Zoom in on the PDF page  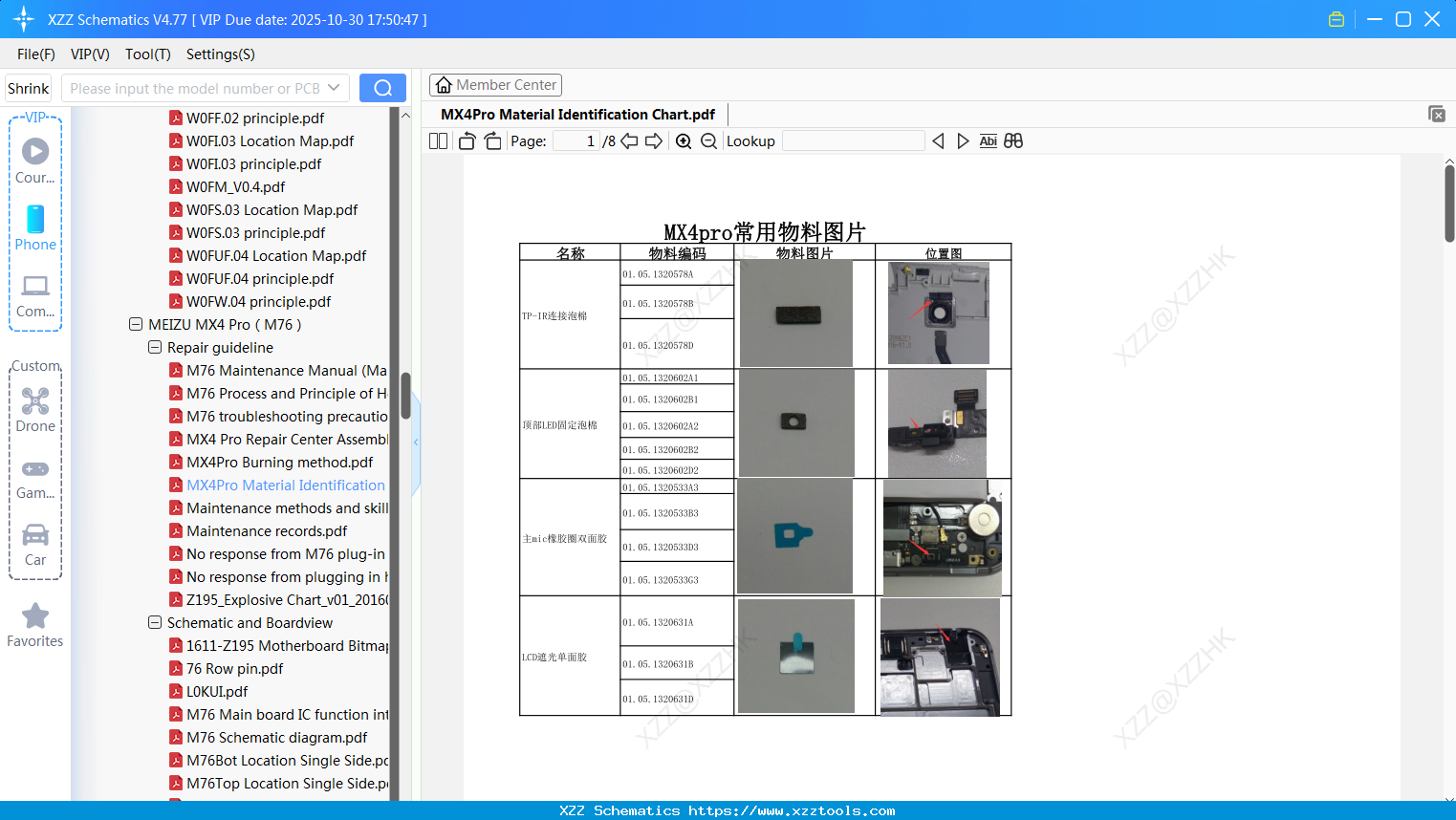tap(684, 140)
